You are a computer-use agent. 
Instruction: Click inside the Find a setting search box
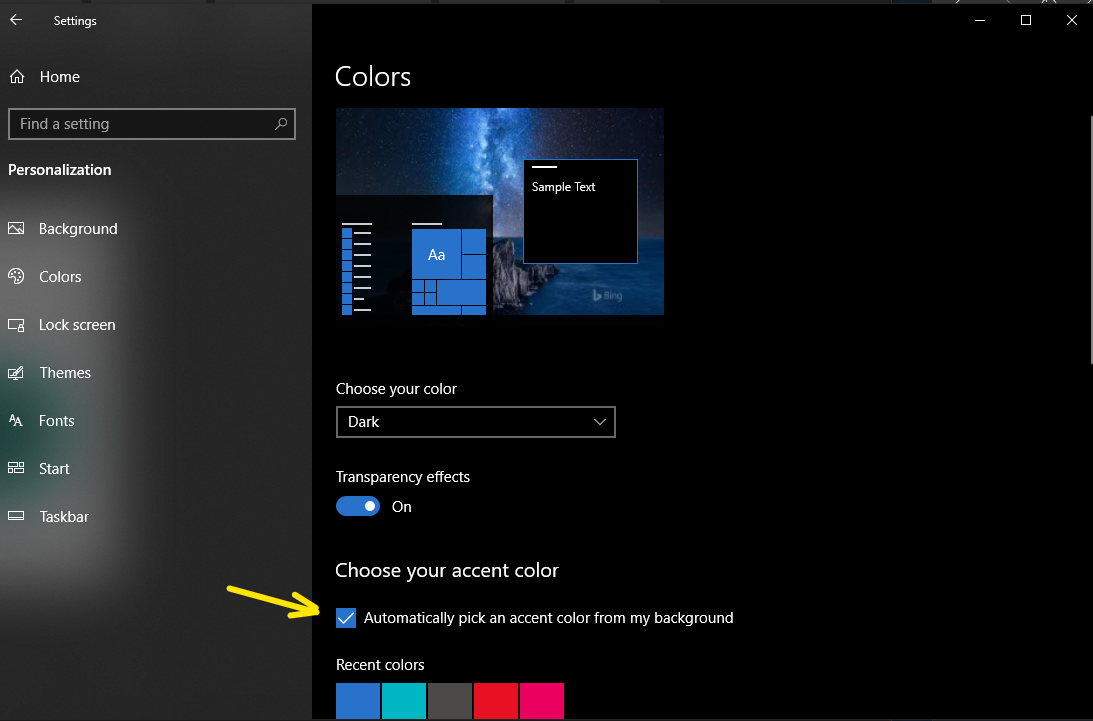pos(140,123)
